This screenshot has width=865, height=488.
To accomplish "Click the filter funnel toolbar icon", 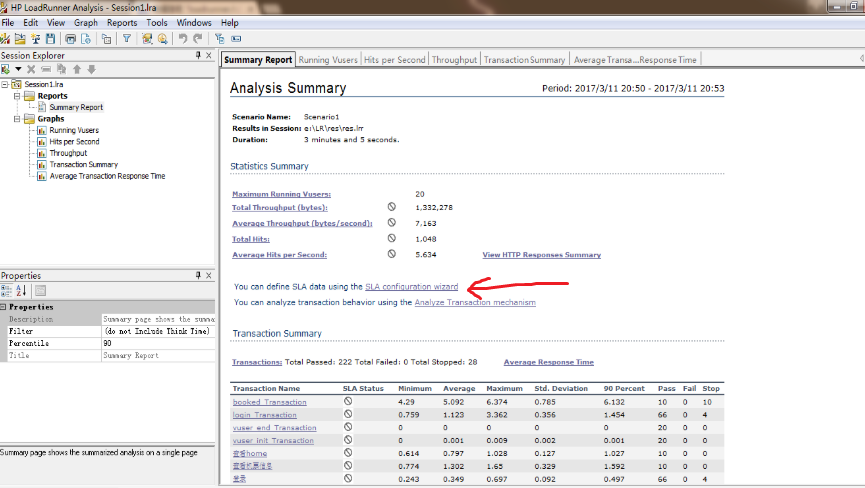I will click(x=127, y=39).
